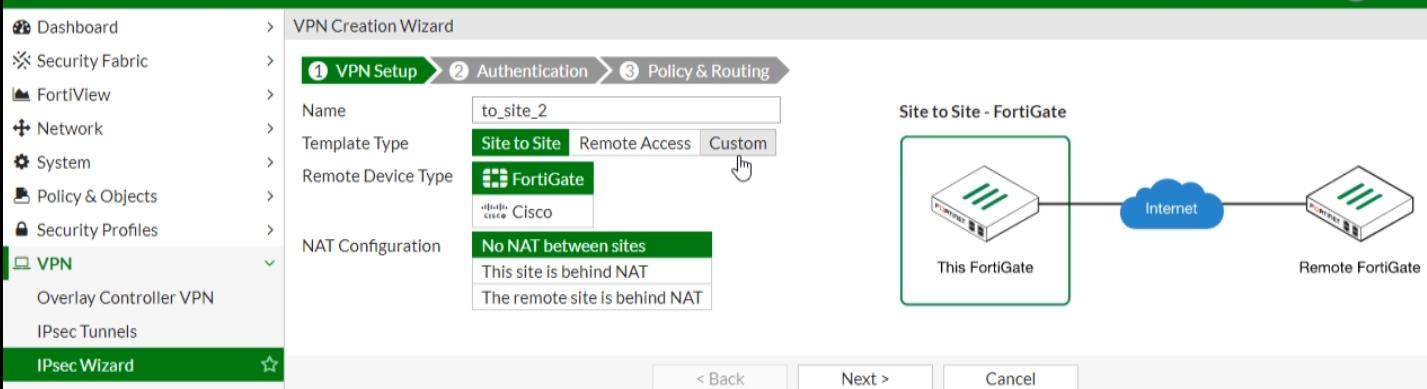This screenshot has width=1427, height=389.
Task: Go to Authentication wizard step
Action: pos(523,71)
